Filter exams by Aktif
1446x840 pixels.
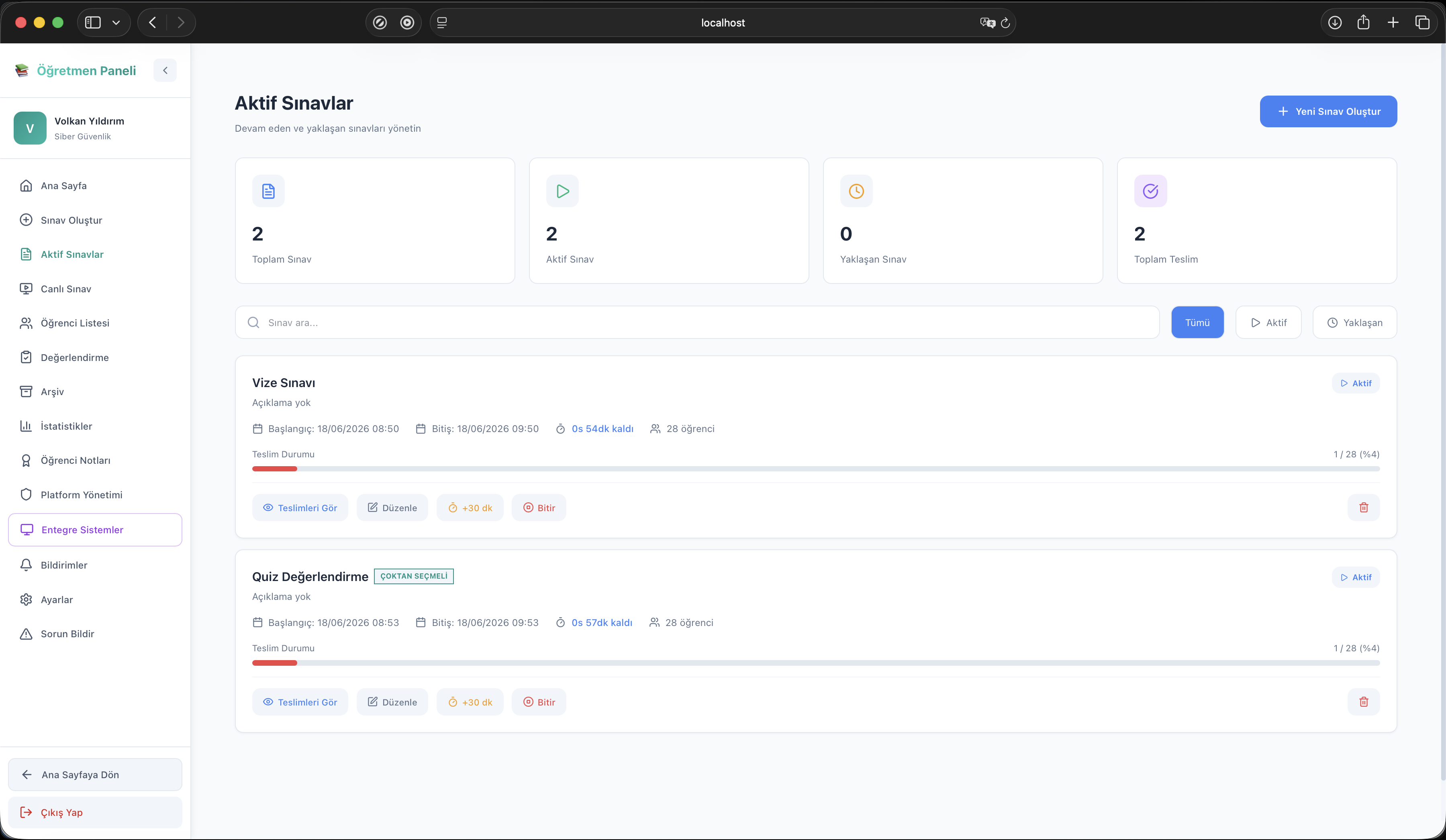[x=1268, y=322]
